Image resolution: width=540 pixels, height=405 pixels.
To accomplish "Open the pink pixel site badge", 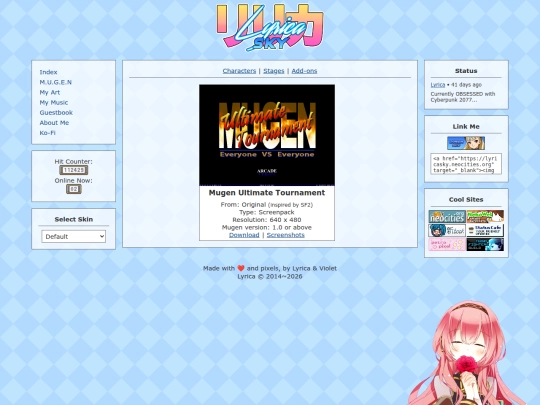I will pyautogui.click(x=447, y=245).
